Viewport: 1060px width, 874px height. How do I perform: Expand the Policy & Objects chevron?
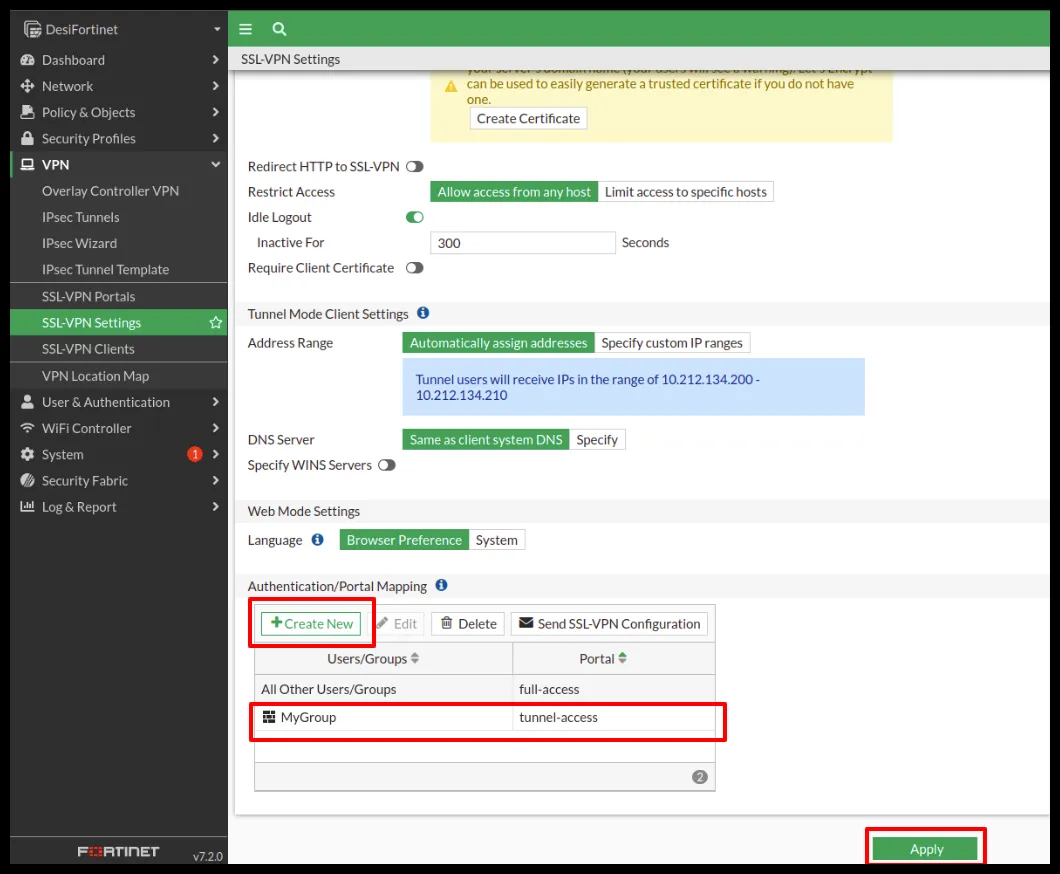click(216, 112)
